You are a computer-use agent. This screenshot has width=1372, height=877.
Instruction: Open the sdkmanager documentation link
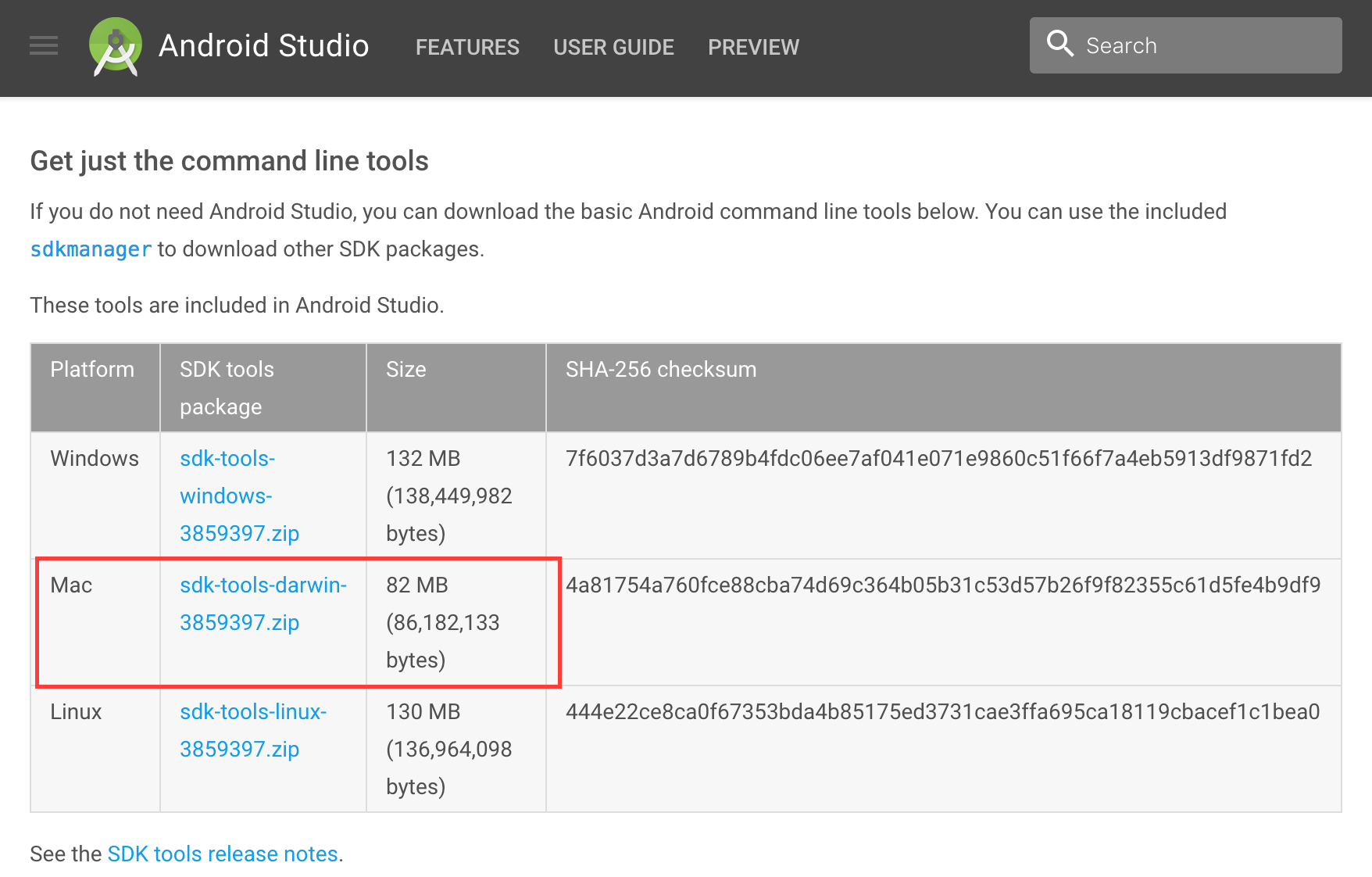(x=90, y=249)
